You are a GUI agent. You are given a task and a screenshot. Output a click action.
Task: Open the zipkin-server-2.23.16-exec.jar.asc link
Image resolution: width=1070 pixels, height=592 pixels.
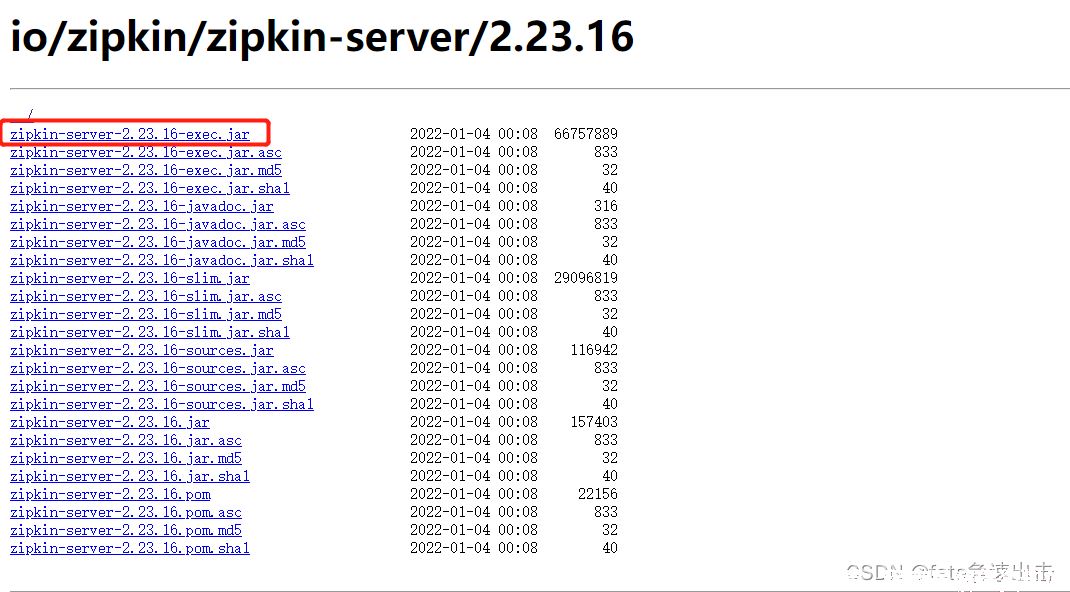tap(145, 152)
